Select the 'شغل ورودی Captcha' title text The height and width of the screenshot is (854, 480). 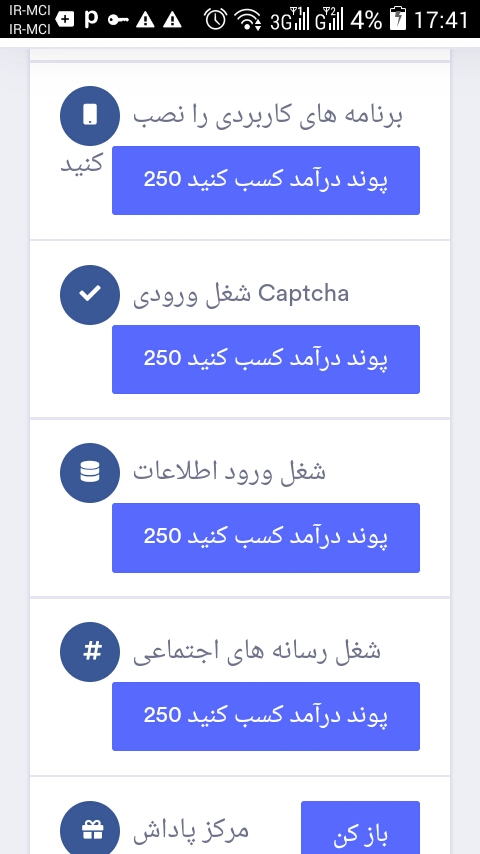(241, 295)
